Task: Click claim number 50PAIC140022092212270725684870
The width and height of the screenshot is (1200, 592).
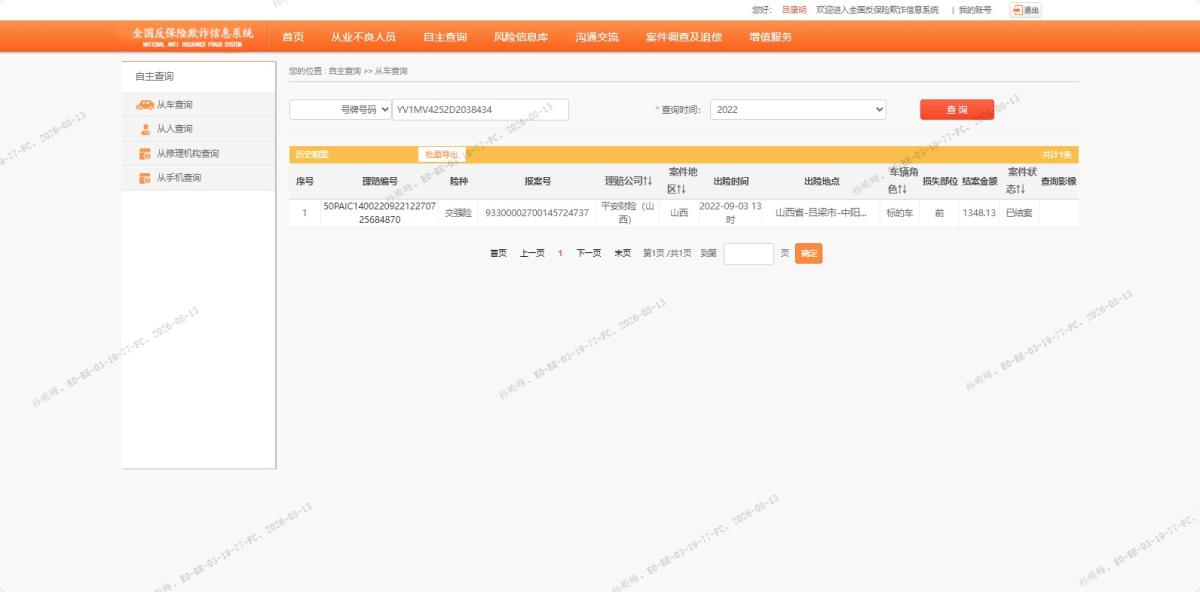Action: 380,213
